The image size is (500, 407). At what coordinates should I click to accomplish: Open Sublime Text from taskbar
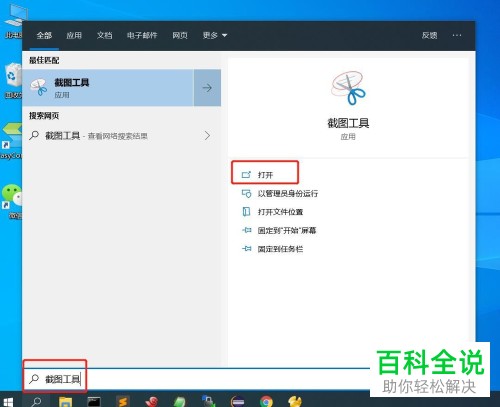point(123,402)
